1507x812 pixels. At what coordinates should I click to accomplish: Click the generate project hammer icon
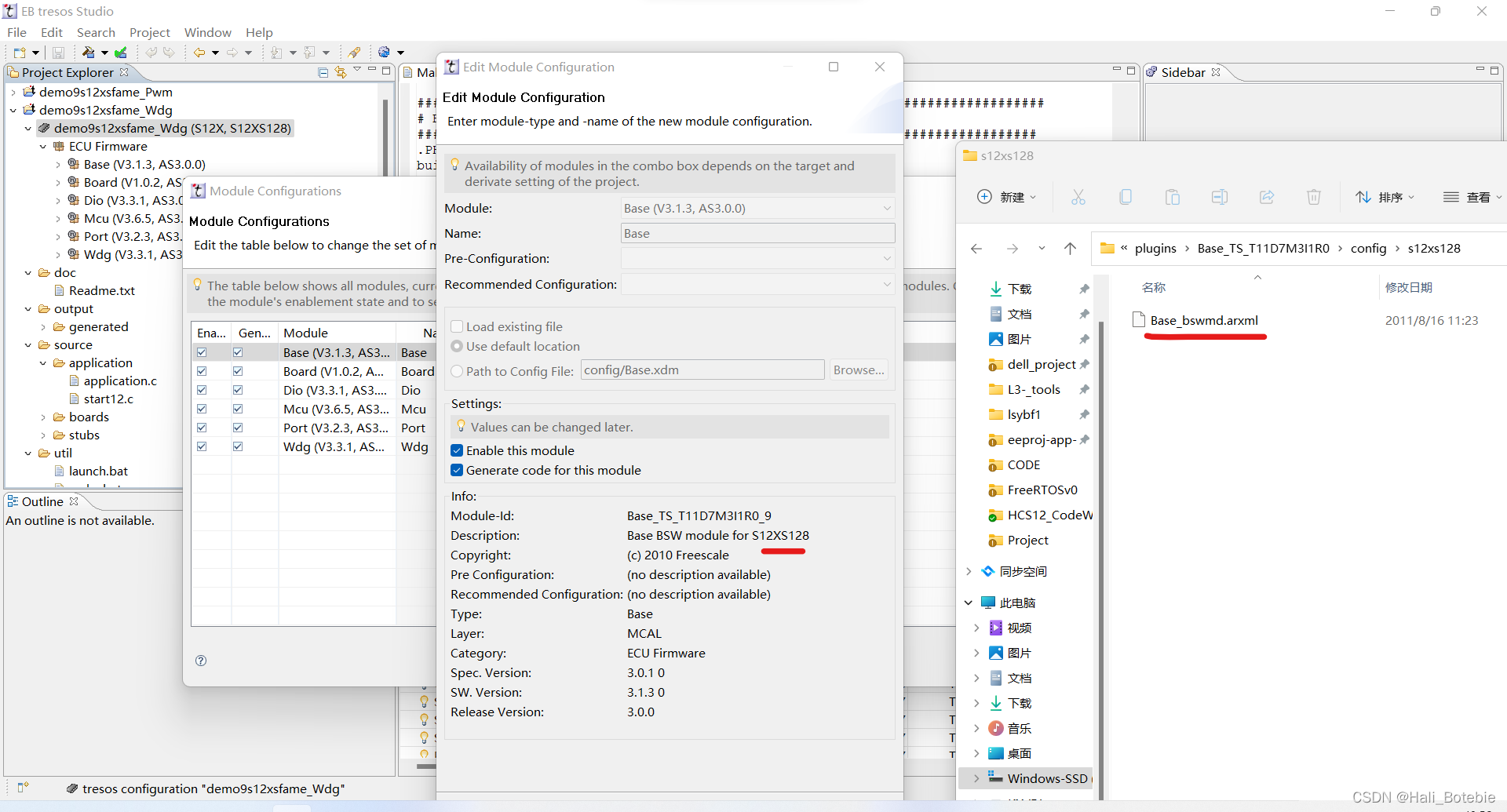89,53
